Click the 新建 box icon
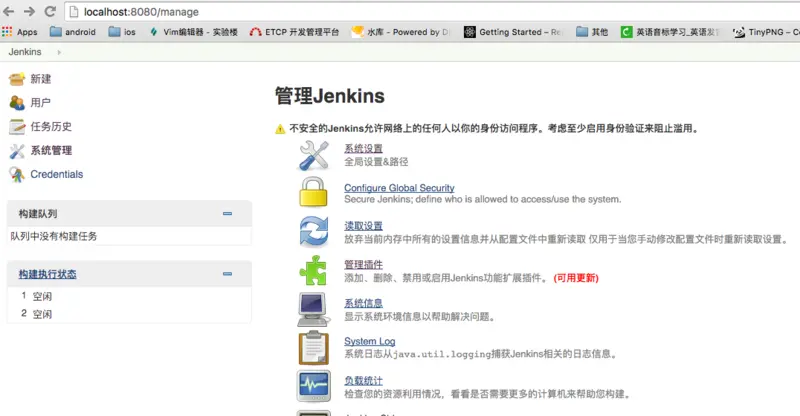Screen dimensions: 800x416 [x=17, y=79]
